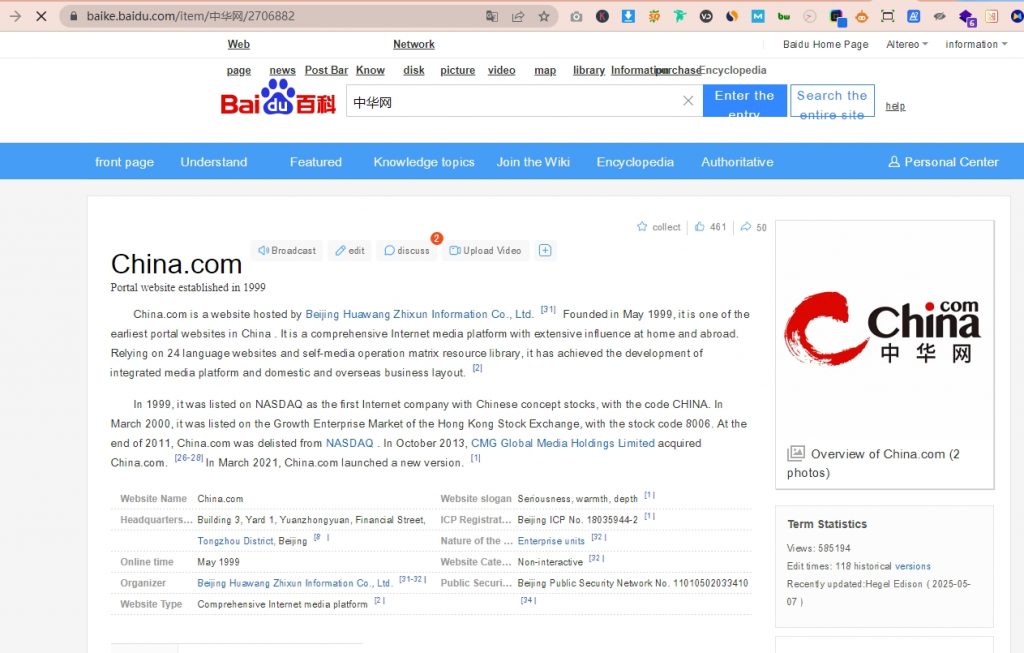View historical versions link
The width and height of the screenshot is (1024, 653).
912,566
